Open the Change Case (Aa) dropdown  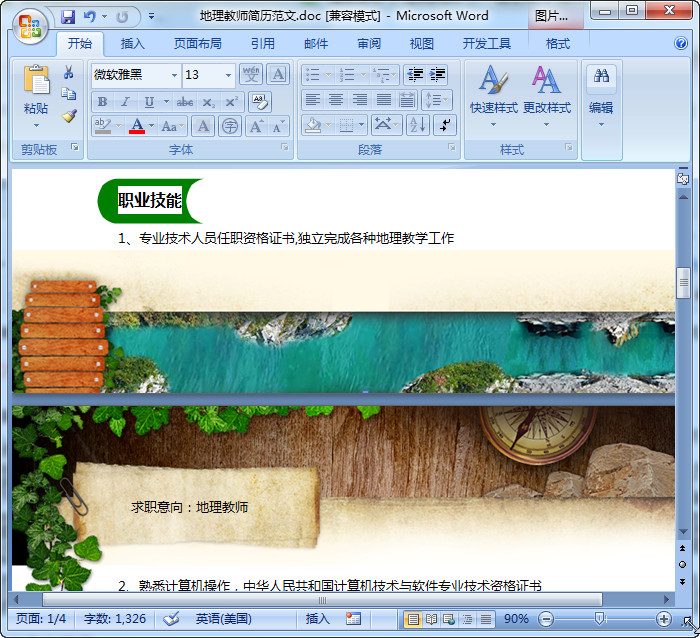[172, 126]
